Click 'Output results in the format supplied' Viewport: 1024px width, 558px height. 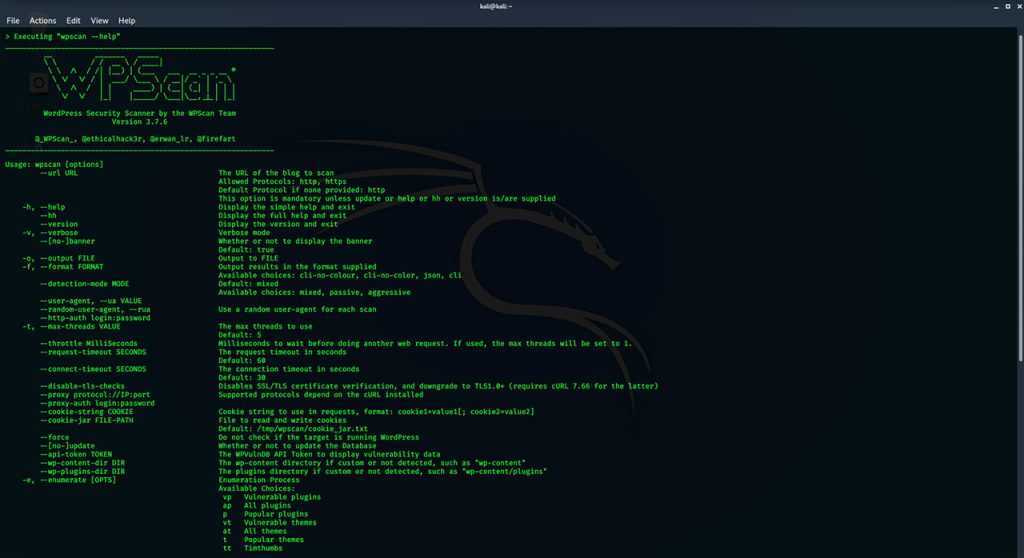coord(297,266)
